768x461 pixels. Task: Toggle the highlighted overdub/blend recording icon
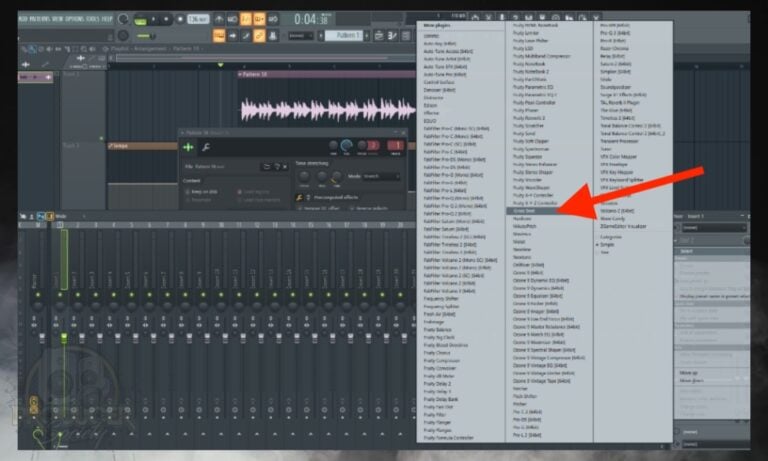[x=259, y=19]
